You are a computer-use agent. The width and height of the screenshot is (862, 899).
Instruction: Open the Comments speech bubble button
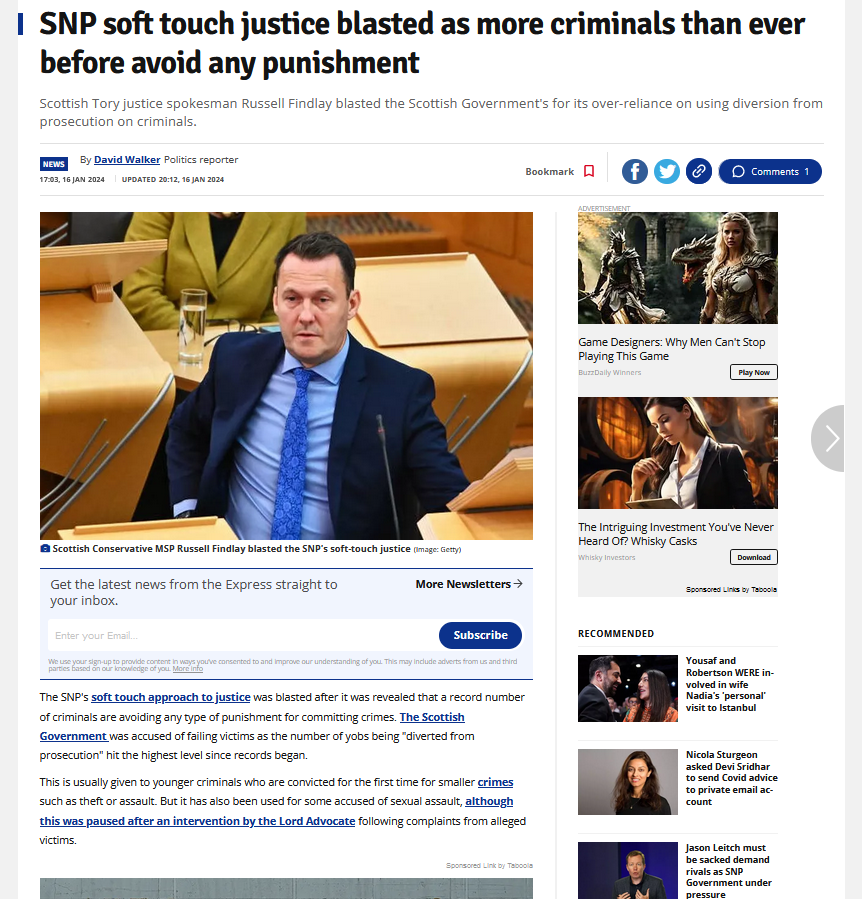pyautogui.click(x=770, y=171)
